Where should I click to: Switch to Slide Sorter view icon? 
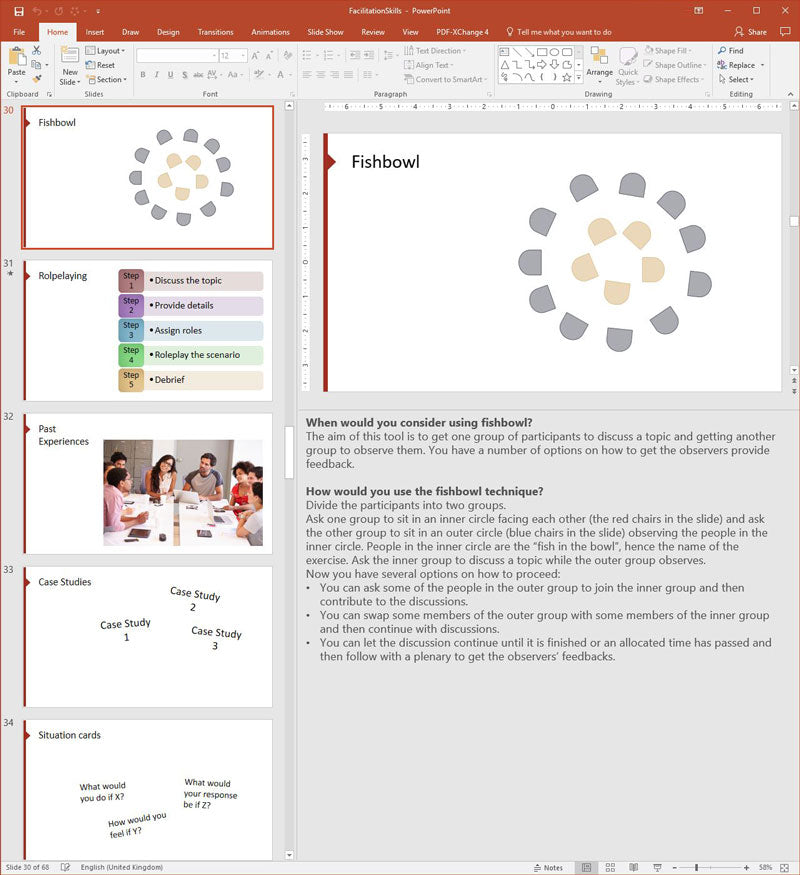click(610, 867)
